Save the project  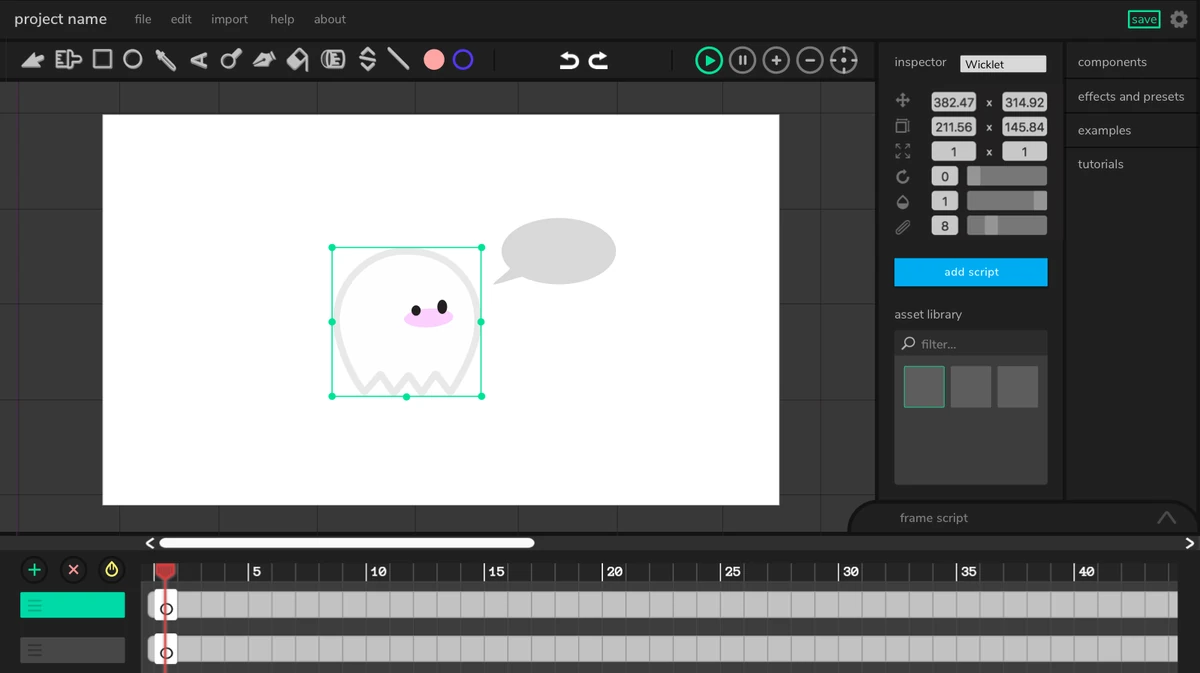1143,19
